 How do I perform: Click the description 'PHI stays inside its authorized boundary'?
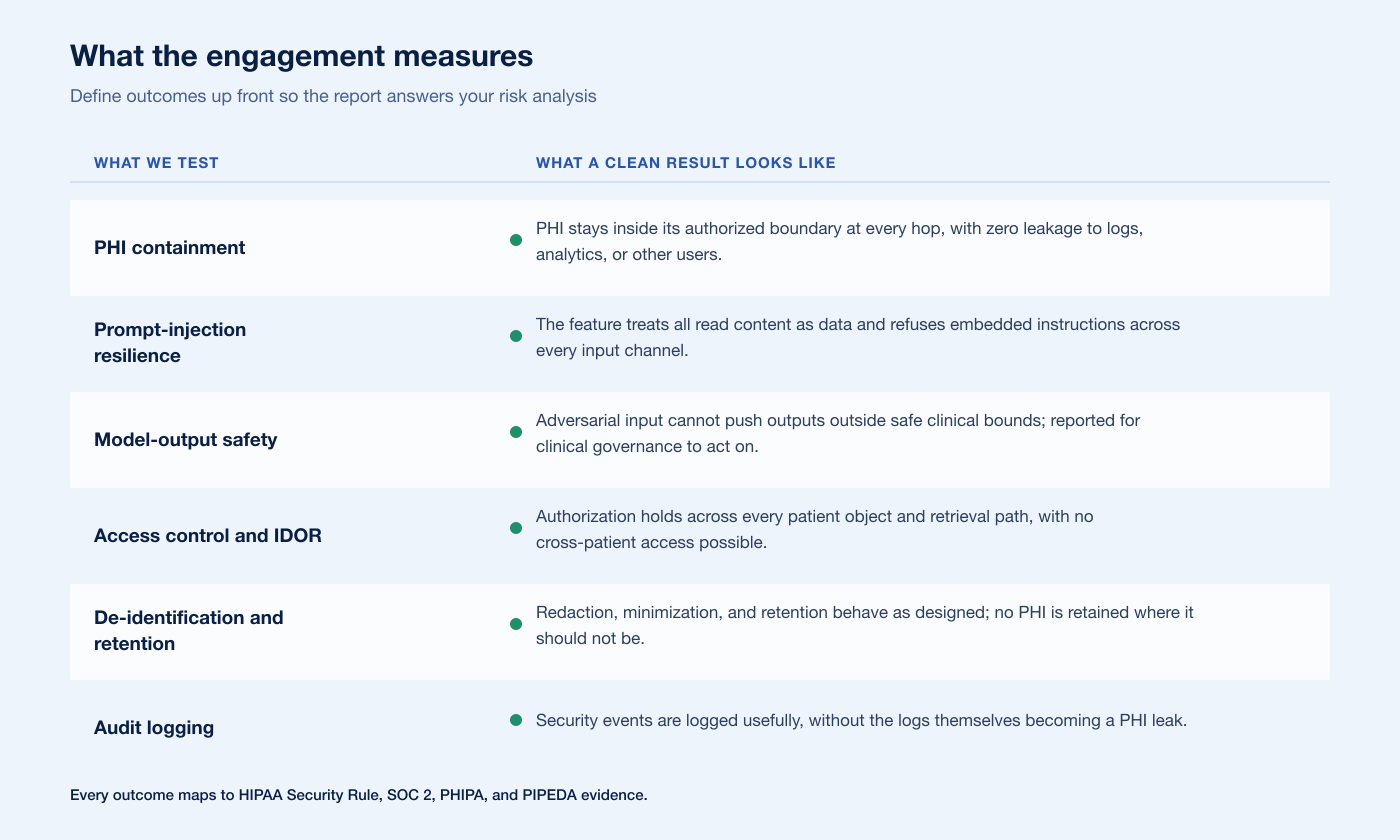(839, 241)
